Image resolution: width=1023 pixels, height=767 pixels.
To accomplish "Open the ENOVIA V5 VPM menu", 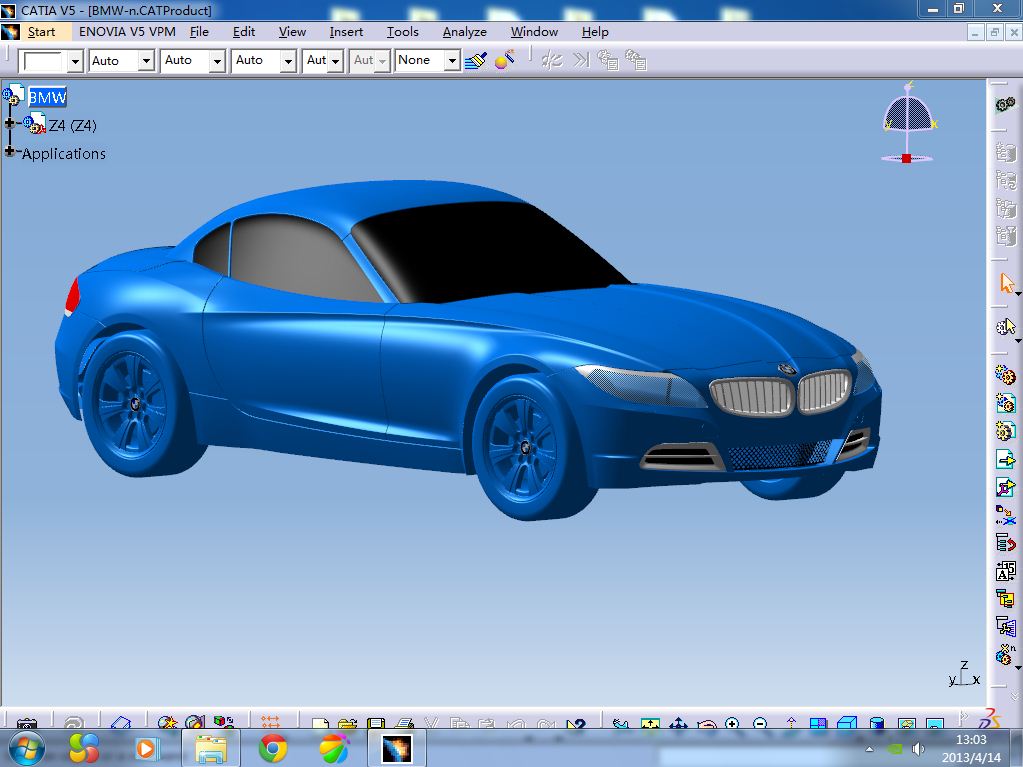I will point(127,32).
